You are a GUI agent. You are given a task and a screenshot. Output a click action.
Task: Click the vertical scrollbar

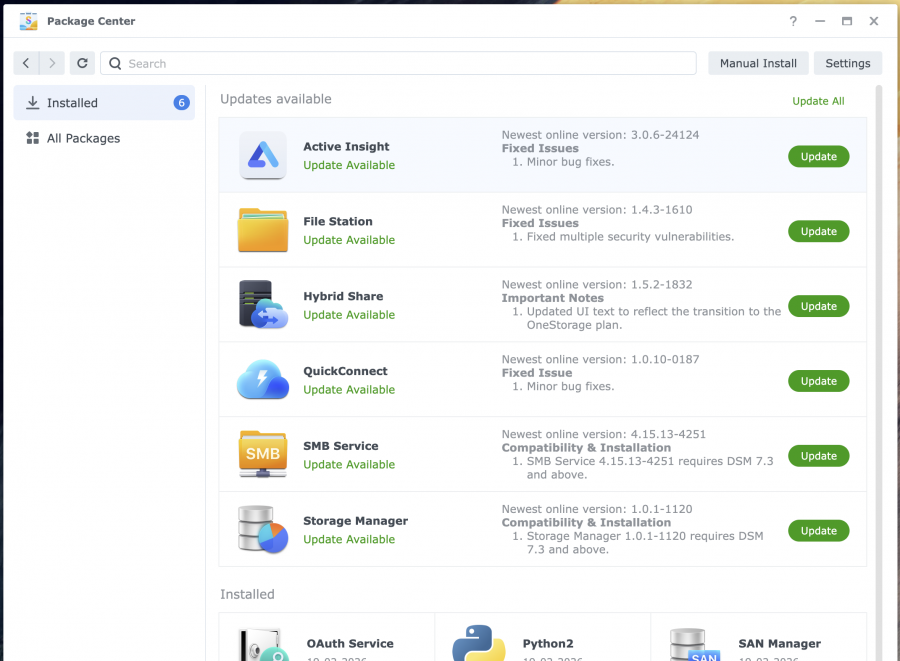tap(878, 373)
